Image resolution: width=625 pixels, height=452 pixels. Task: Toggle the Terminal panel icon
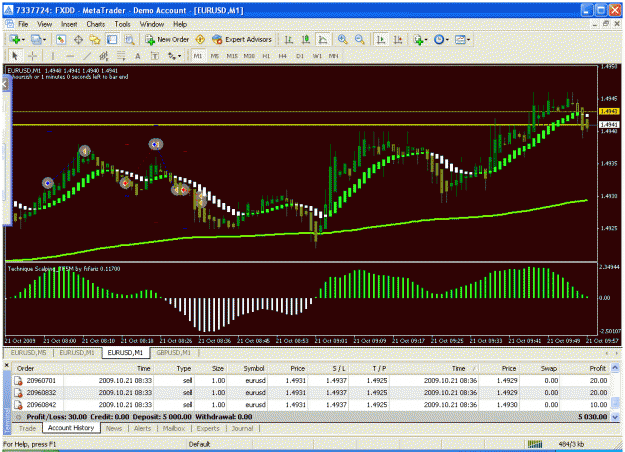(112, 39)
